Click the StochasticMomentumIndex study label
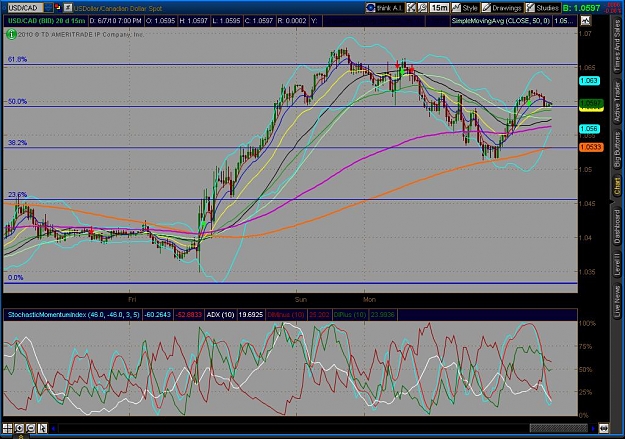The height and width of the screenshot is (439, 625). (74, 315)
